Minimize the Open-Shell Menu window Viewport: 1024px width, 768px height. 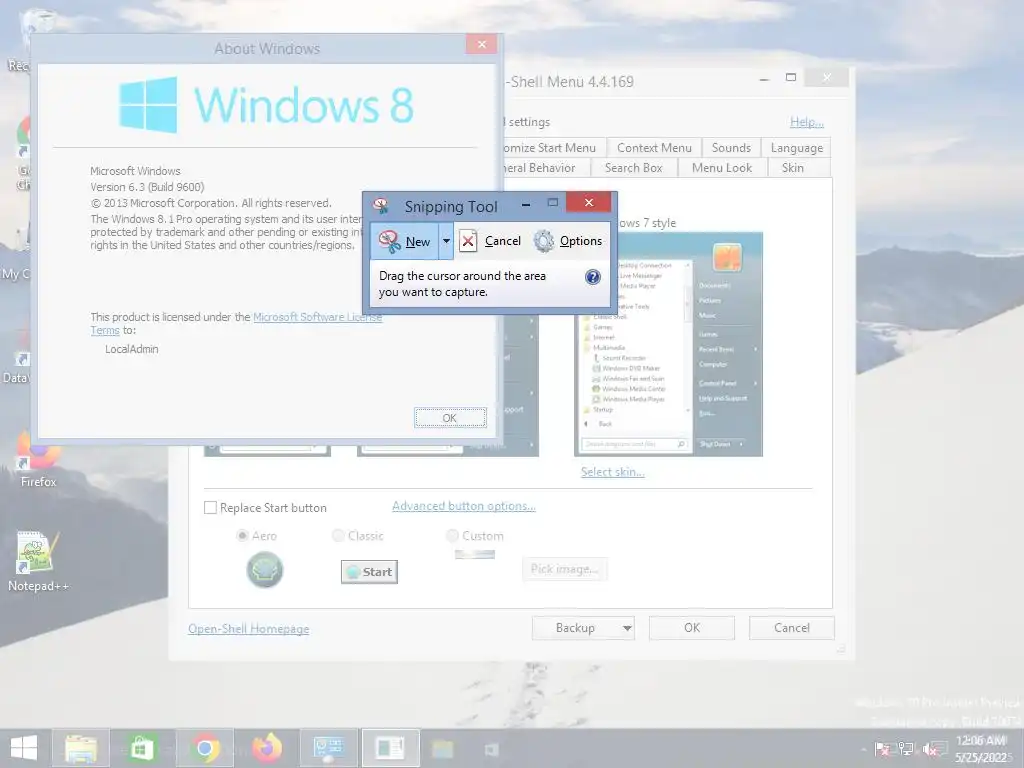pyautogui.click(x=763, y=78)
